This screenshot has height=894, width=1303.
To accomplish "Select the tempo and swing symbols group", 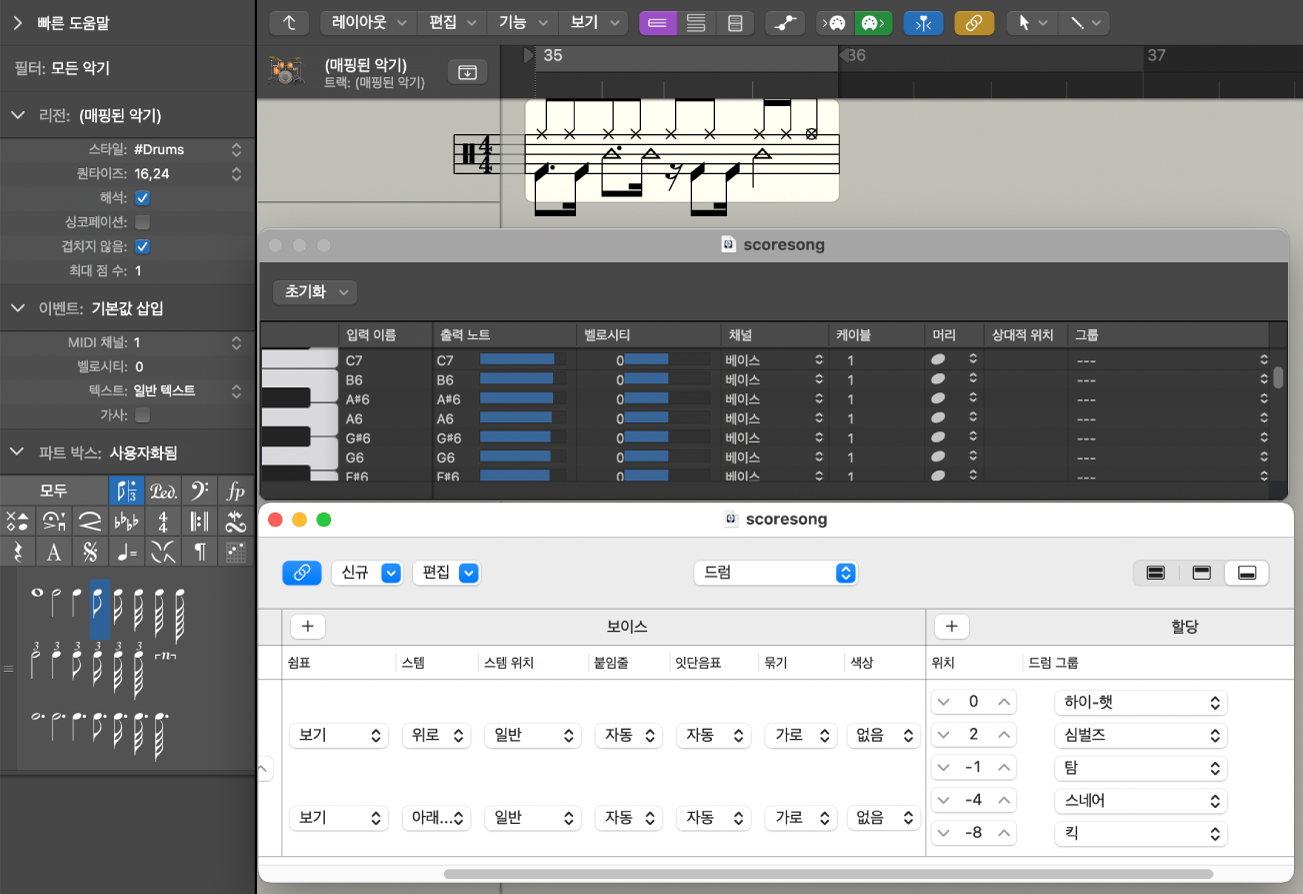I will point(126,551).
